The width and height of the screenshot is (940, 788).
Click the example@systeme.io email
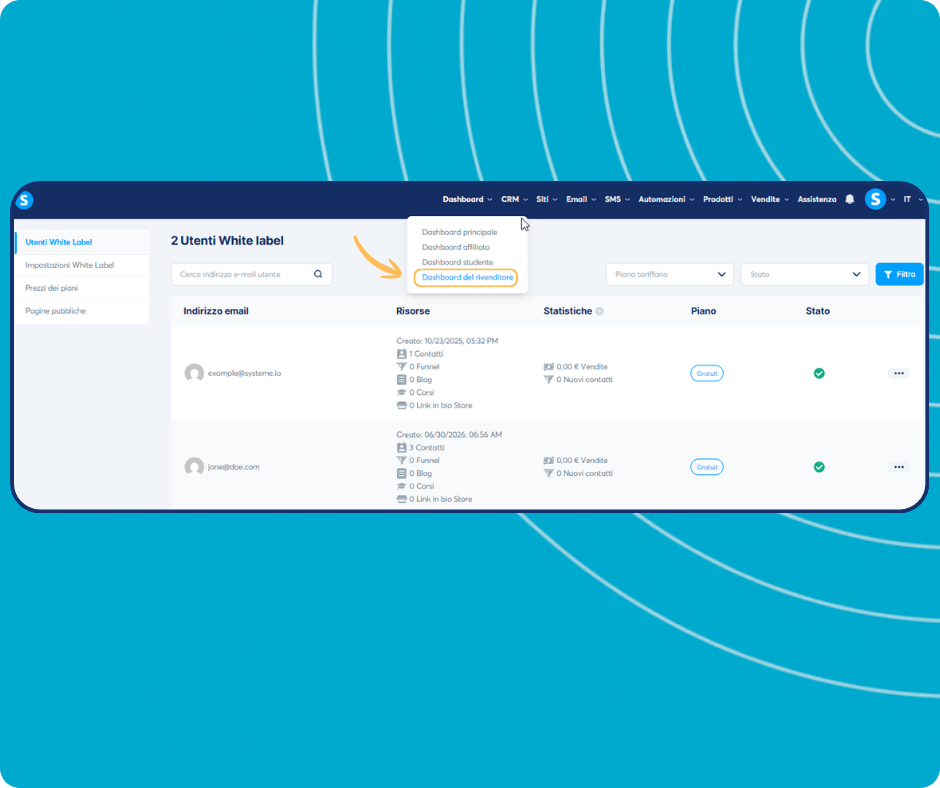244,373
